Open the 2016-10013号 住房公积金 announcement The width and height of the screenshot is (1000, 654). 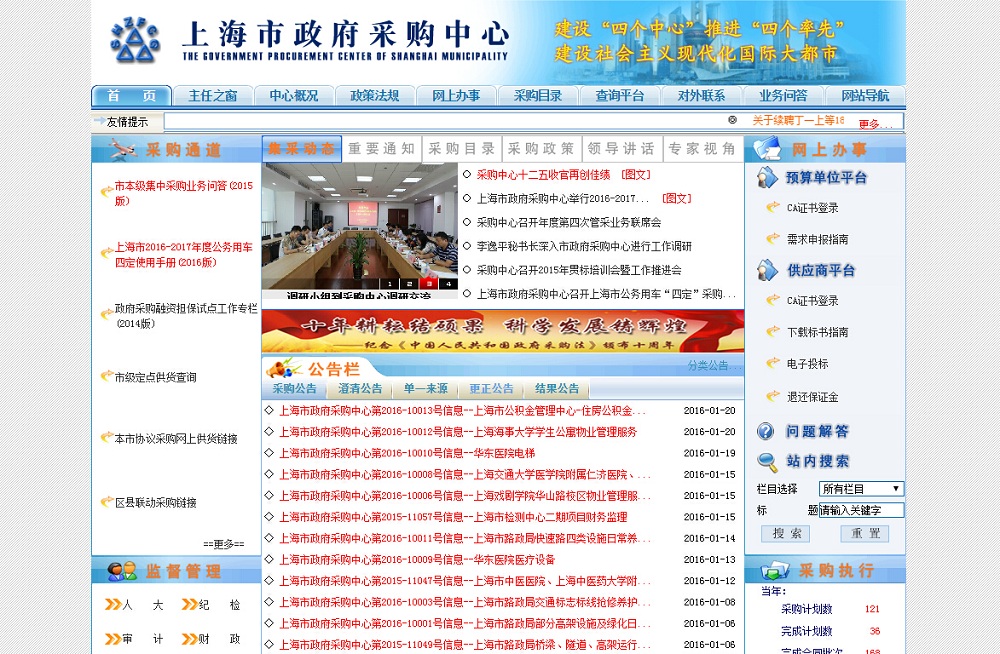tap(462, 411)
